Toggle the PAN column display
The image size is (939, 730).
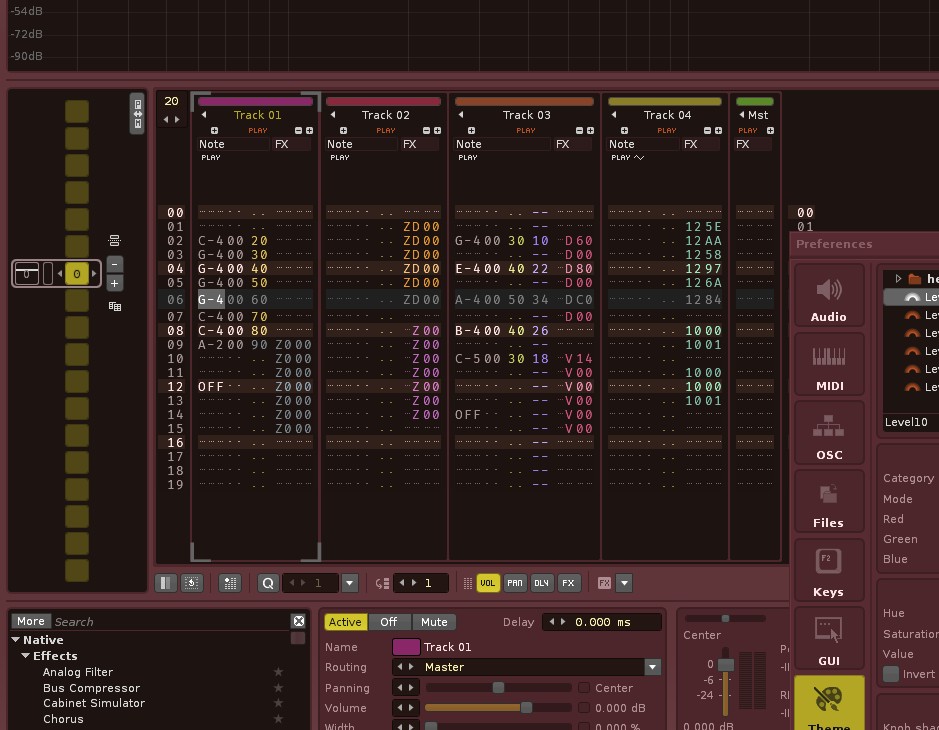[514, 583]
